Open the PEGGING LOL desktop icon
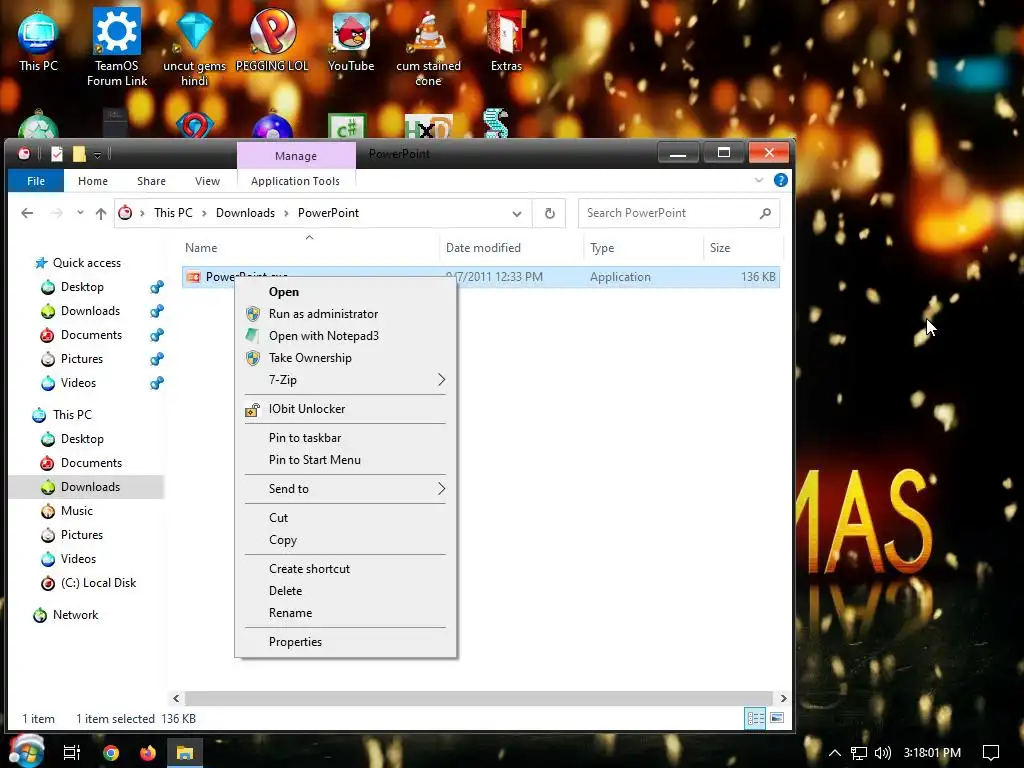 (x=272, y=40)
